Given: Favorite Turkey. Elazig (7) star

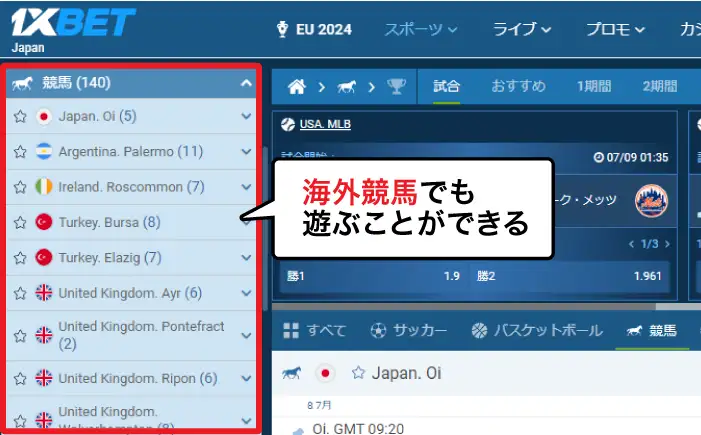Looking at the screenshot, I should coord(20,258).
